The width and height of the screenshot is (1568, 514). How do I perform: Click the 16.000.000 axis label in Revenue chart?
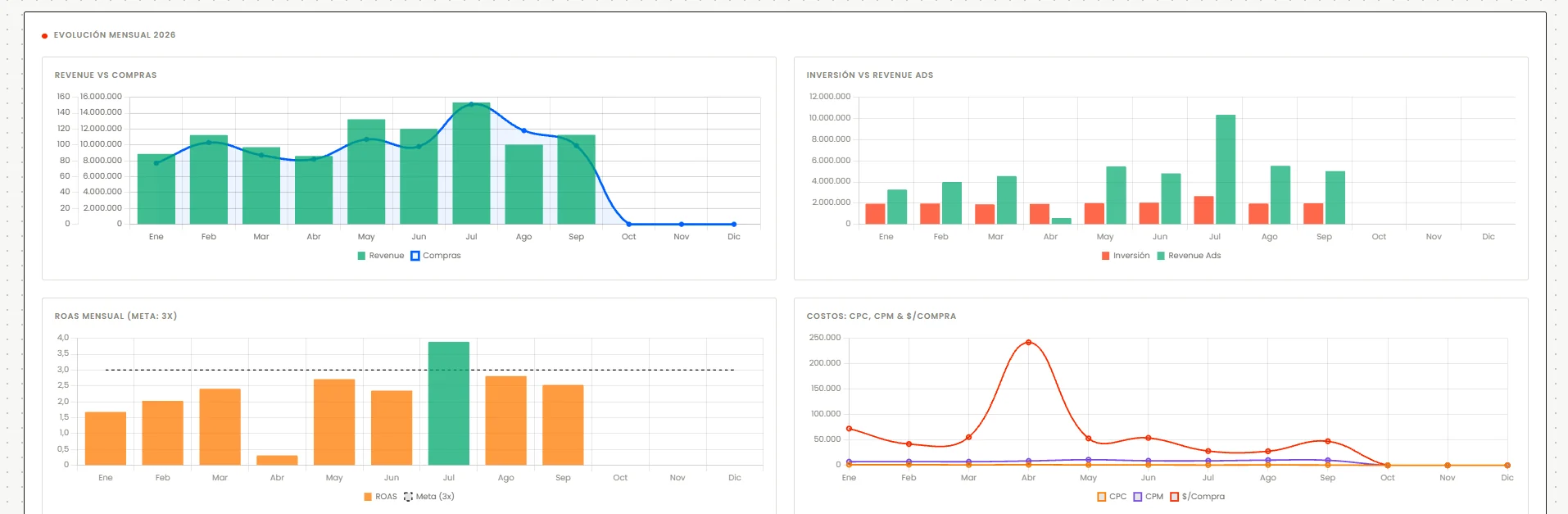point(101,97)
